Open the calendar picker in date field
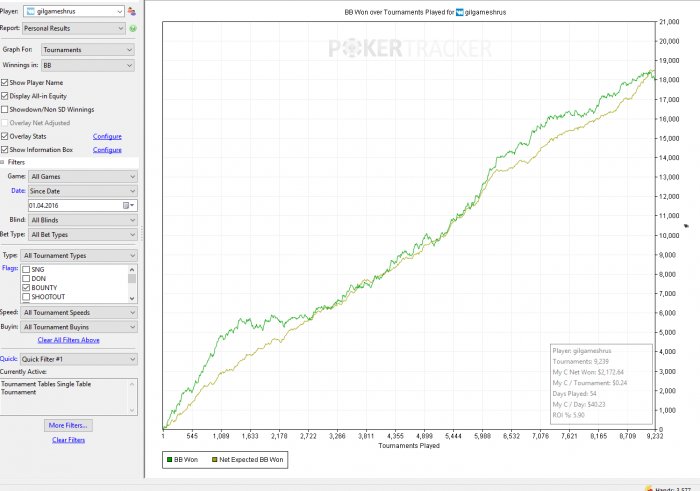This screenshot has width=700, height=491. coord(129,205)
